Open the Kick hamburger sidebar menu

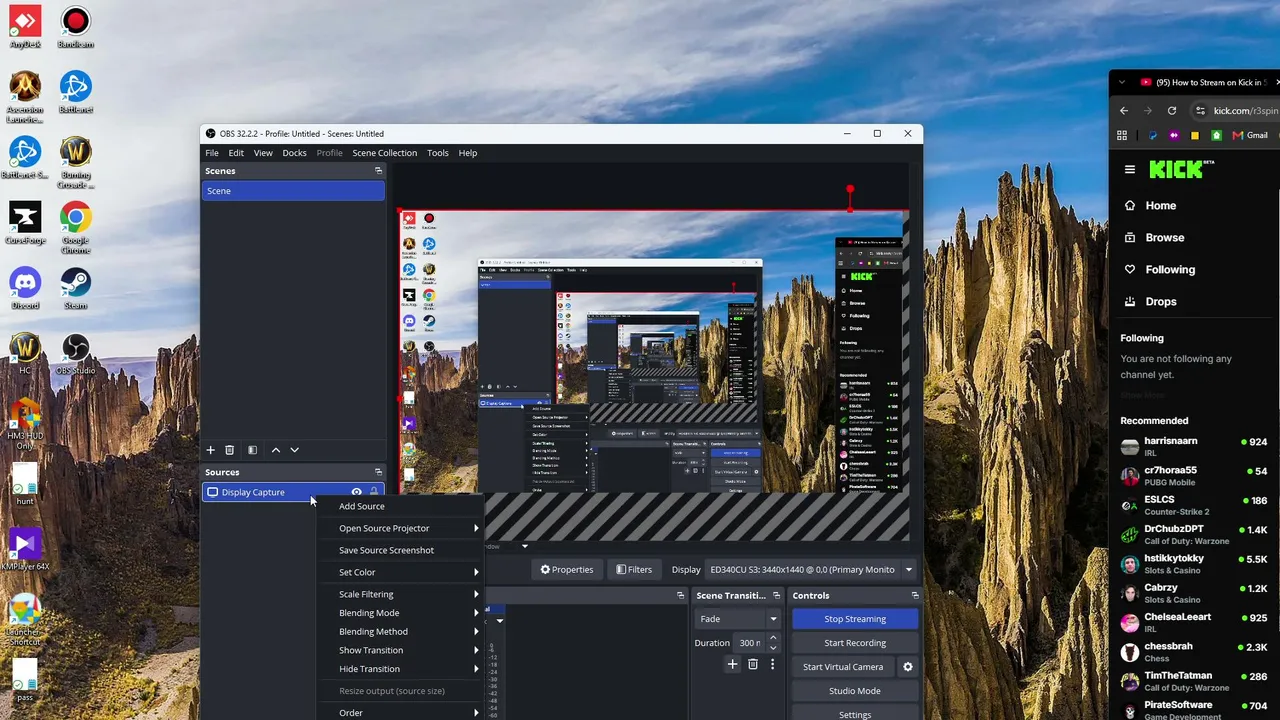click(1130, 170)
